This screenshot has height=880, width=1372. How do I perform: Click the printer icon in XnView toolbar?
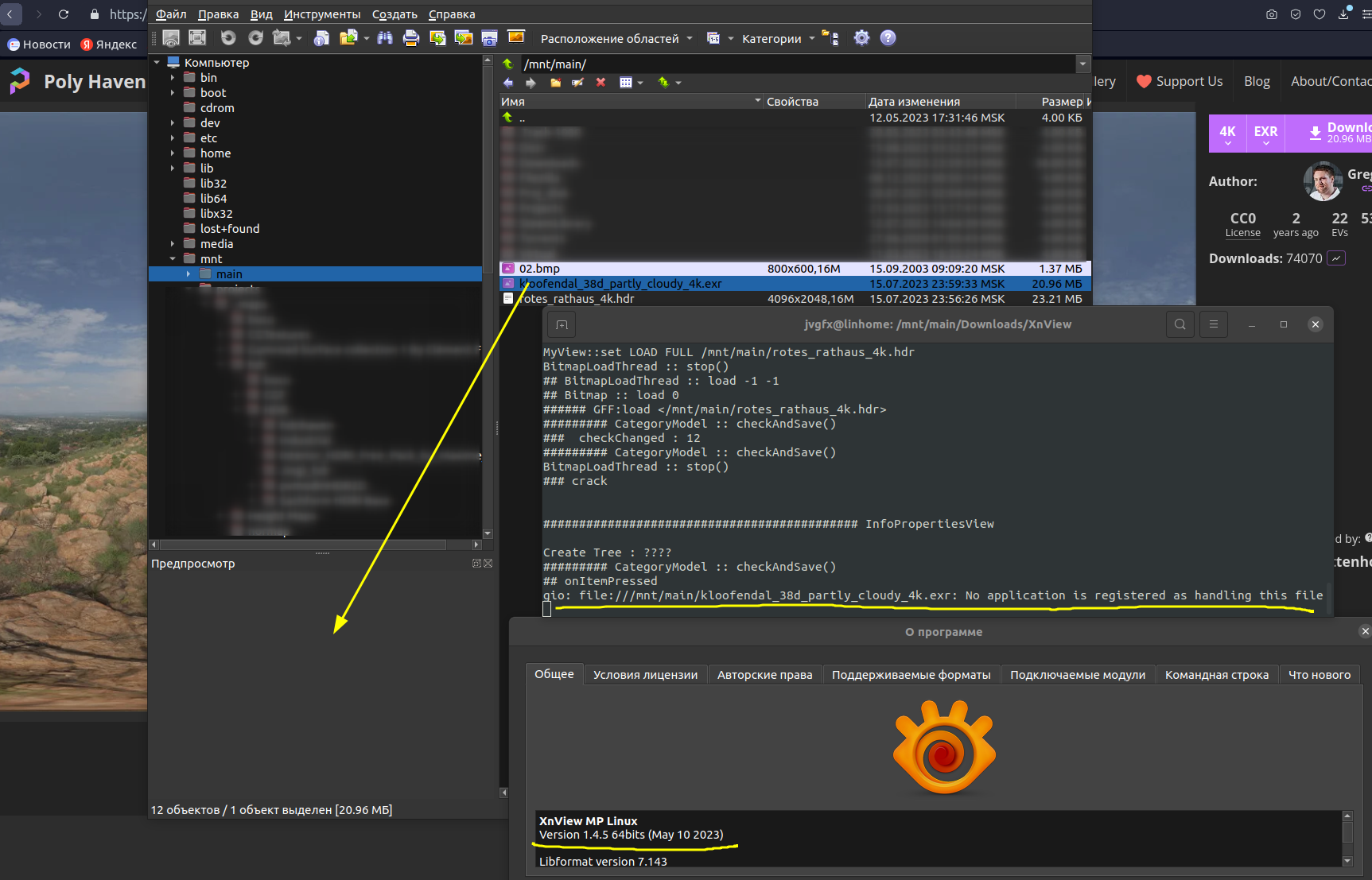tap(410, 38)
